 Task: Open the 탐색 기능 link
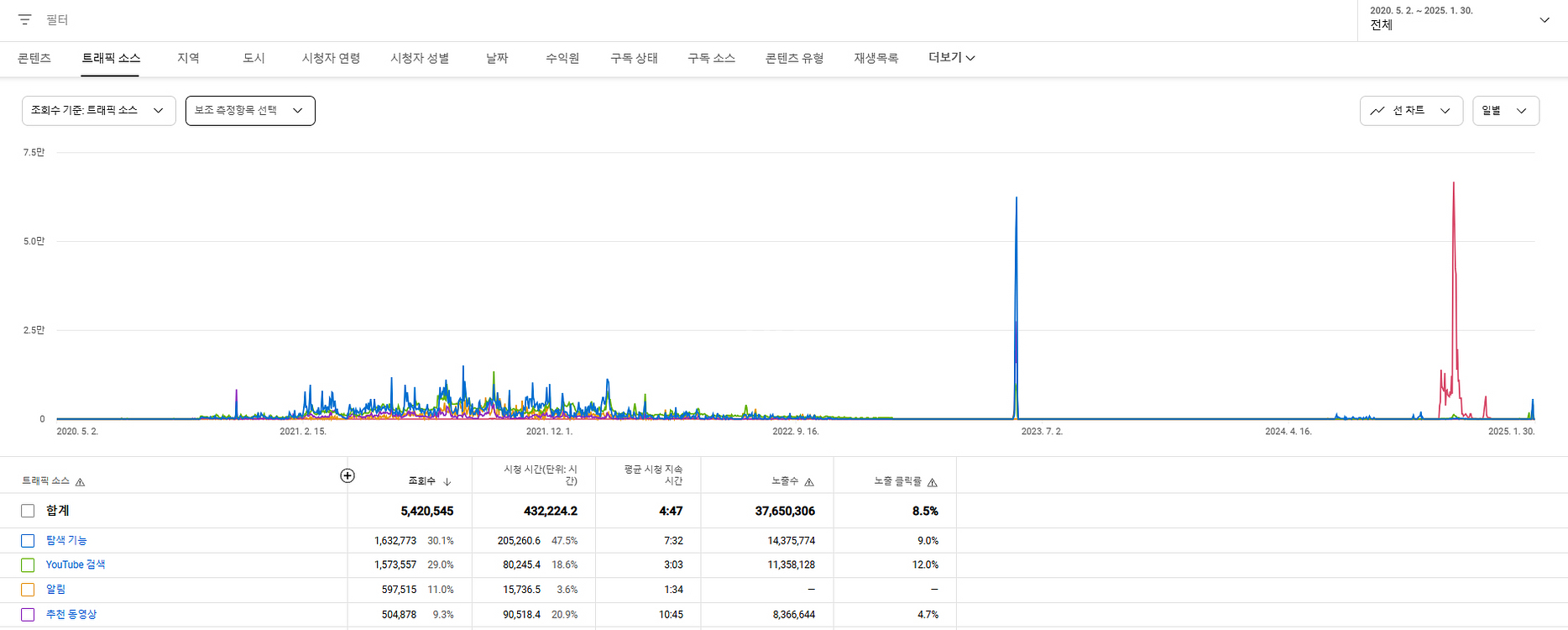(66, 540)
